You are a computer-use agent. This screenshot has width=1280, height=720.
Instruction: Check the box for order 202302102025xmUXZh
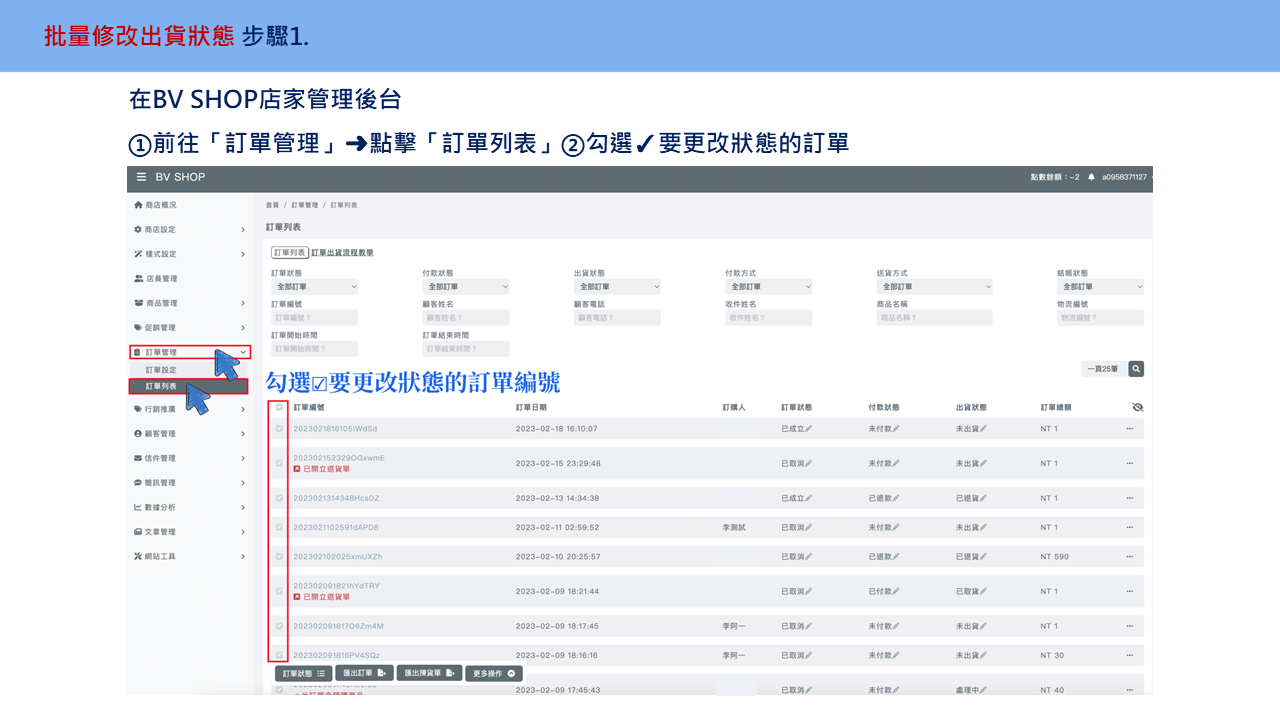[x=279, y=557]
